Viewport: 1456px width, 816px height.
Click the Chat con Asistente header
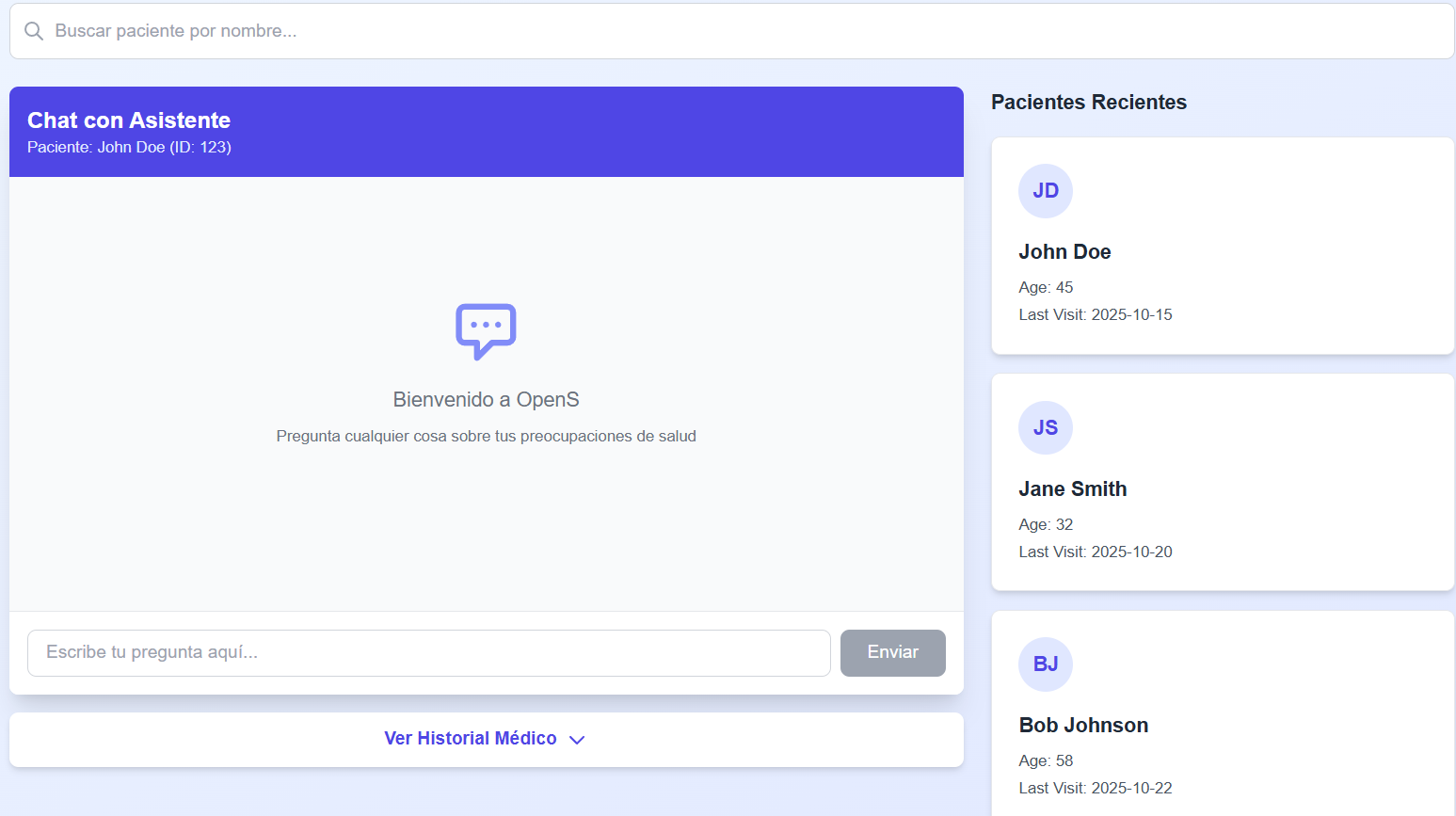point(129,120)
